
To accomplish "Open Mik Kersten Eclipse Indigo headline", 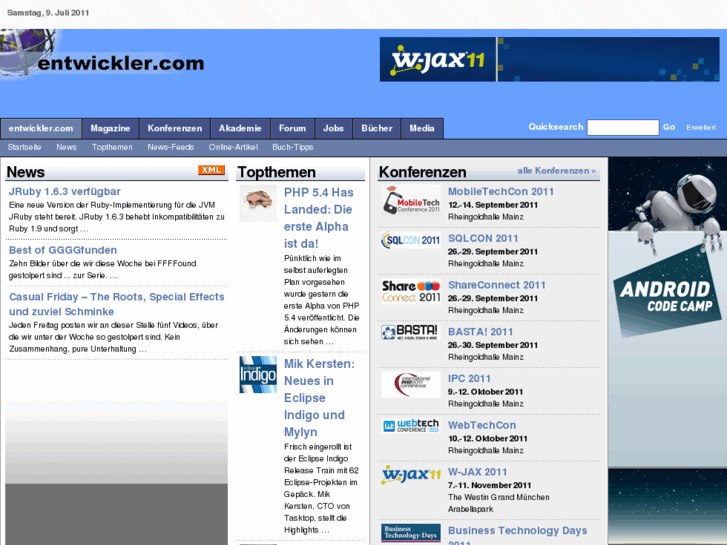I will pos(319,398).
